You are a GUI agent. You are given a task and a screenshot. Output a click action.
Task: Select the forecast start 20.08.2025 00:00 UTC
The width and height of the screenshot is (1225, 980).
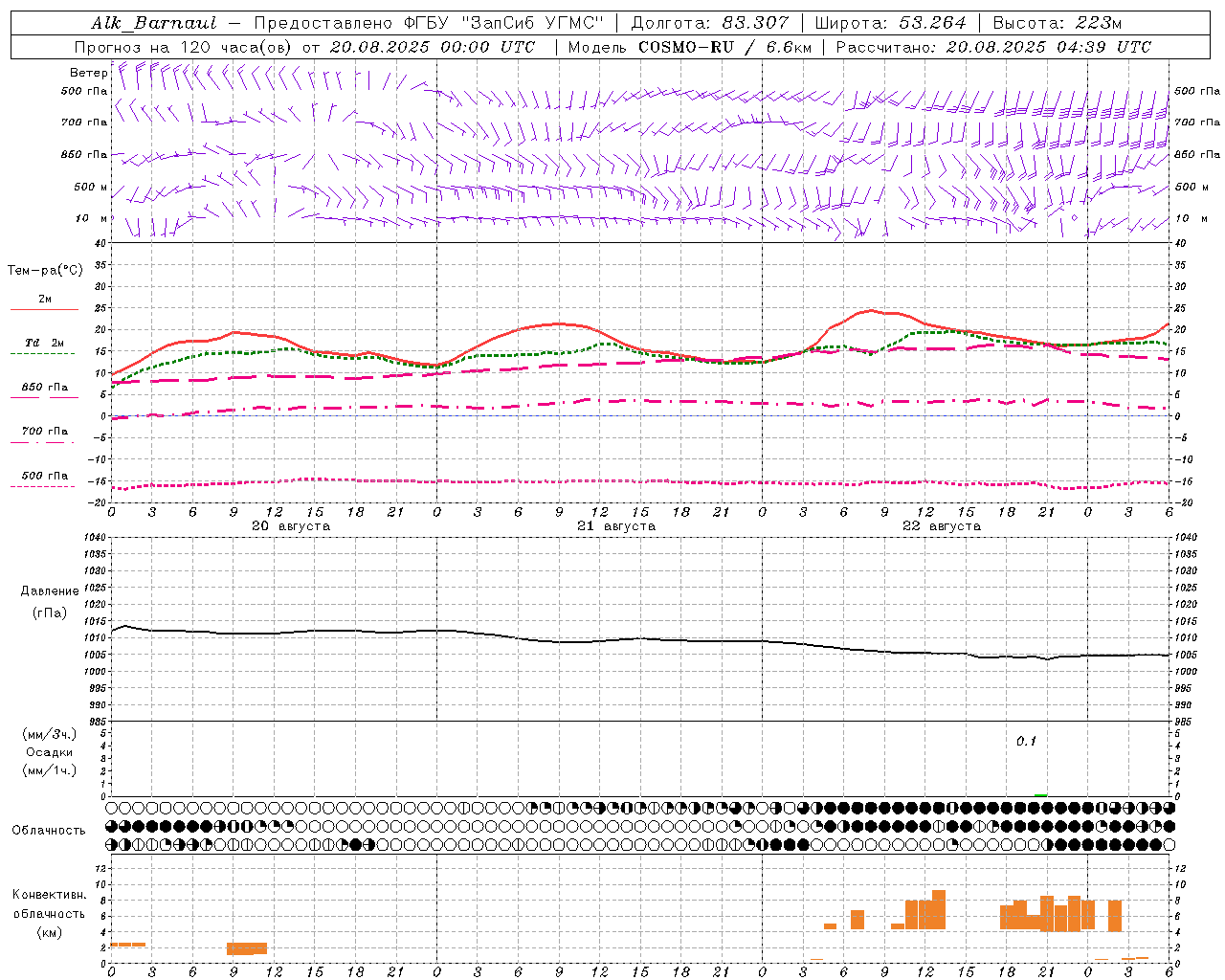(433, 47)
